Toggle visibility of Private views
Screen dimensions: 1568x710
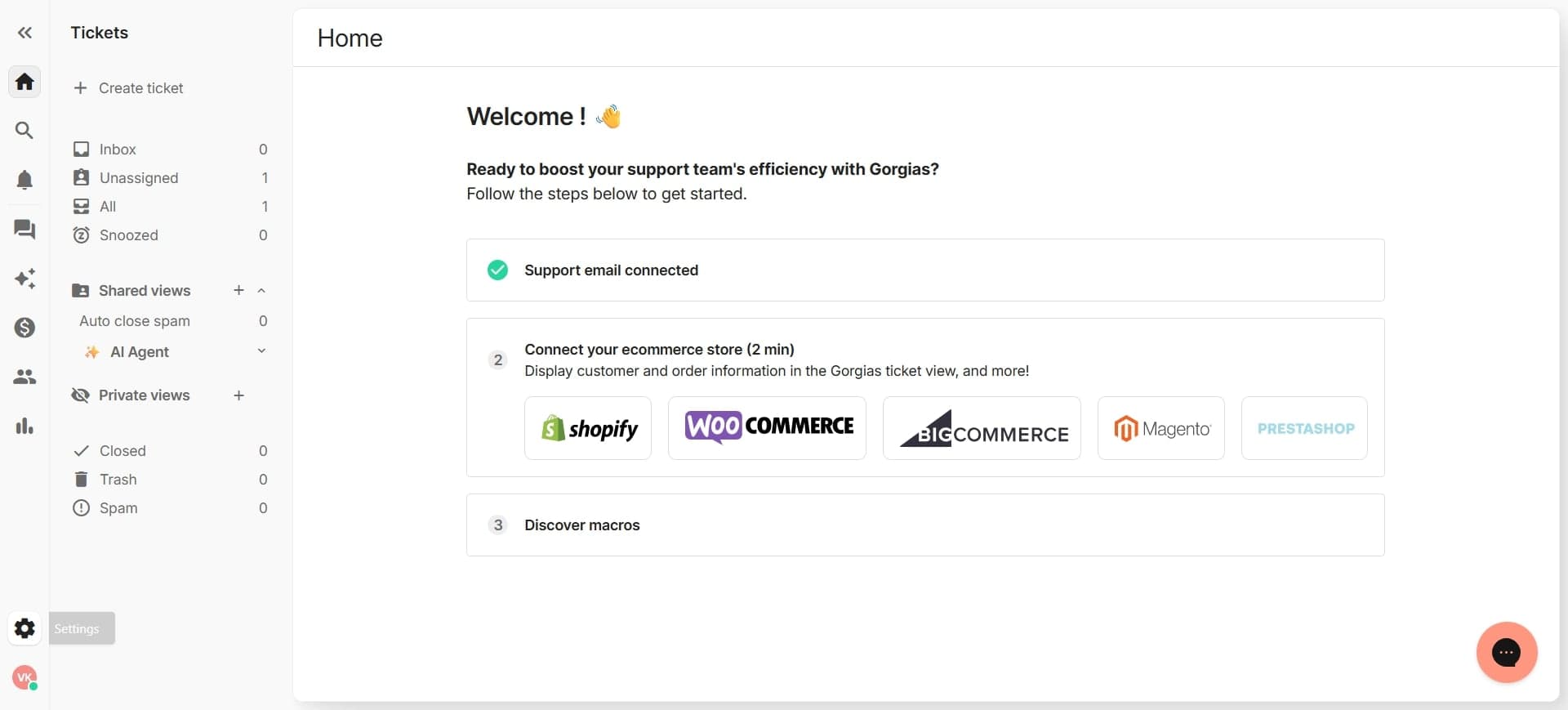click(81, 395)
